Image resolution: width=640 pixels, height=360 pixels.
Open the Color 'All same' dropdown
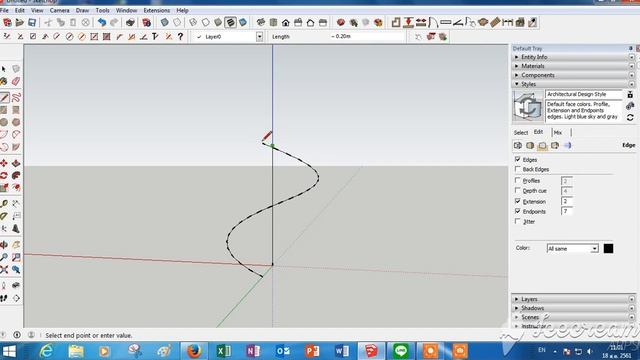[x=573, y=249]
